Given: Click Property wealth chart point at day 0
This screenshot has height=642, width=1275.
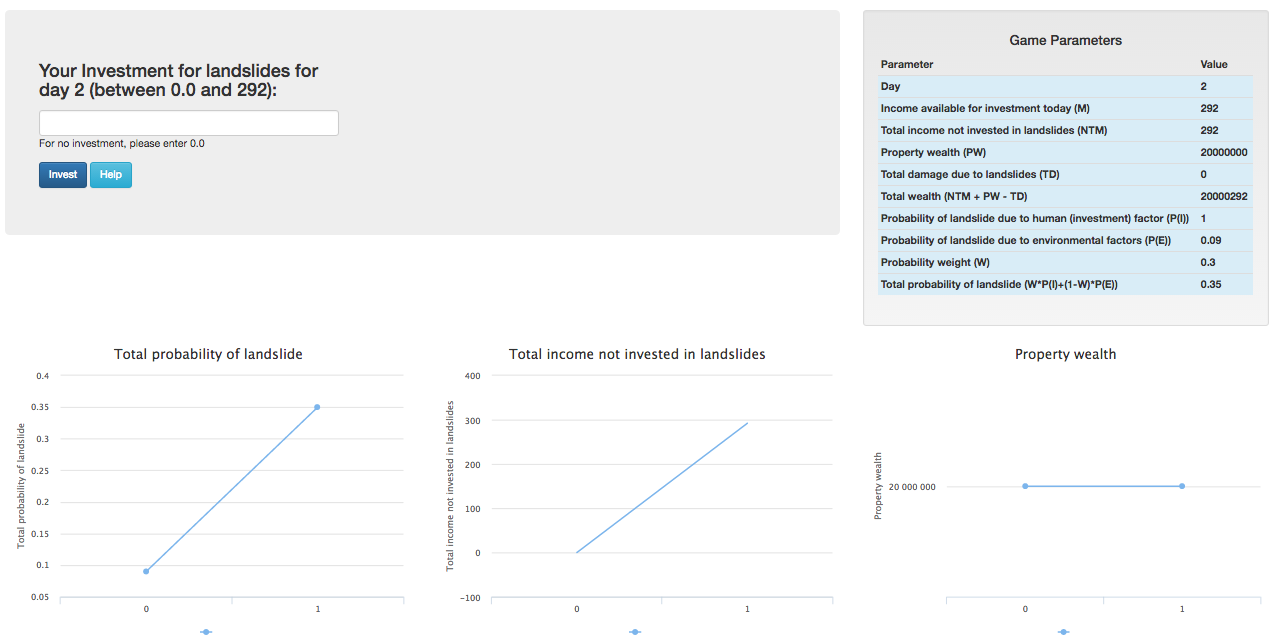Looking at the screenshot, I should point(1025,486).
